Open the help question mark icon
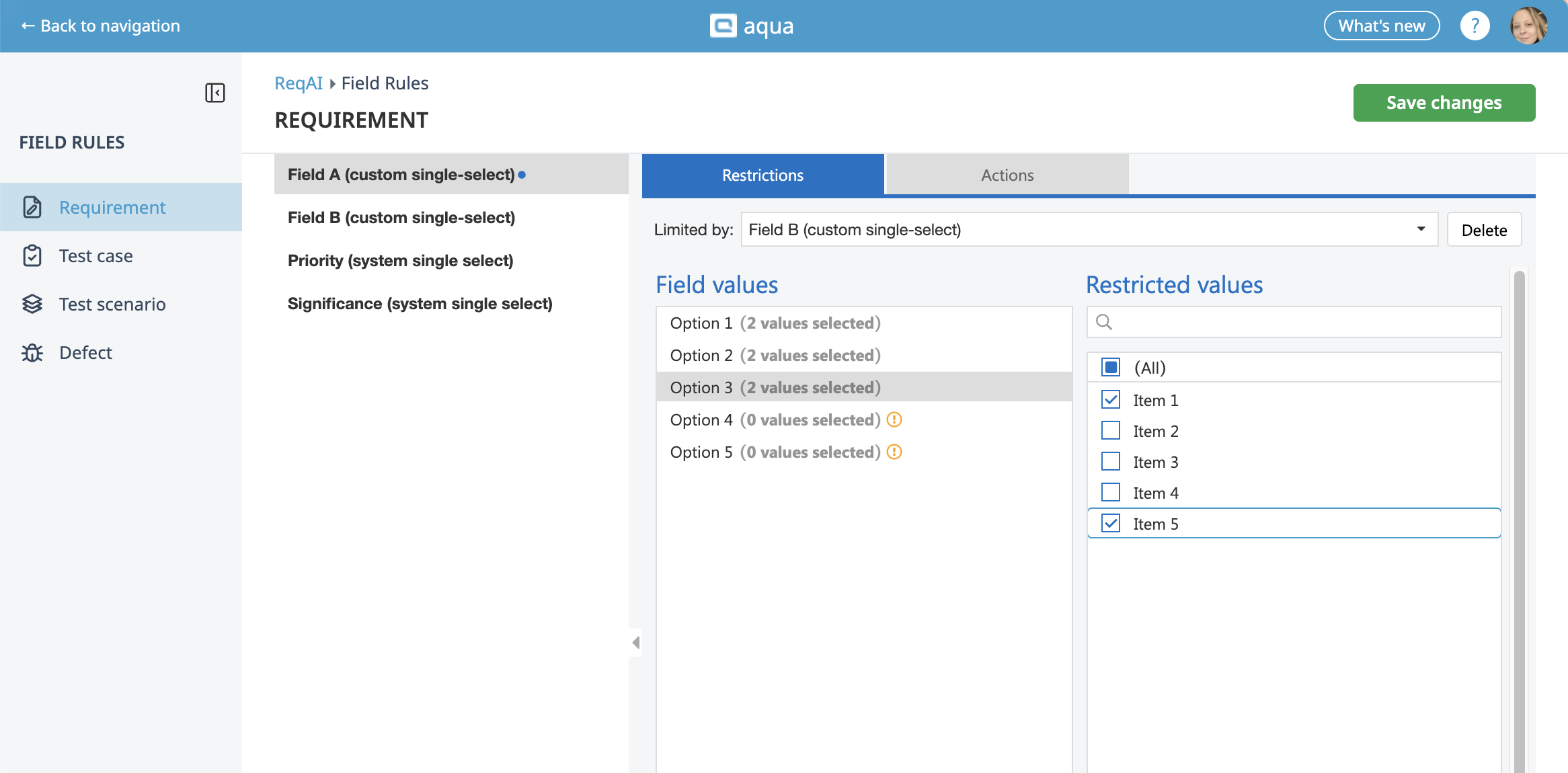 click(x=1475, y=26)
